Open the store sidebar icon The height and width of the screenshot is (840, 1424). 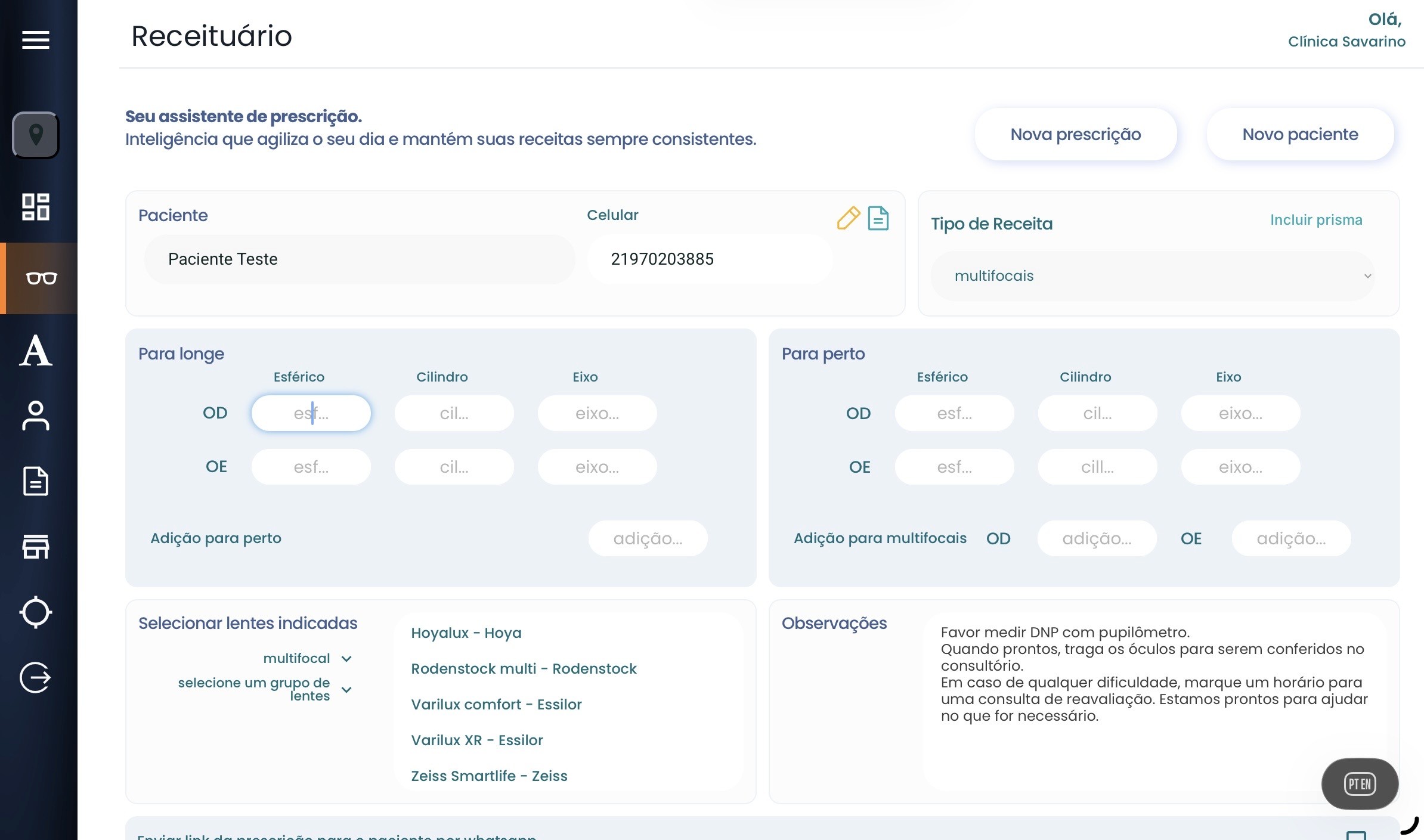click(36, 546)
